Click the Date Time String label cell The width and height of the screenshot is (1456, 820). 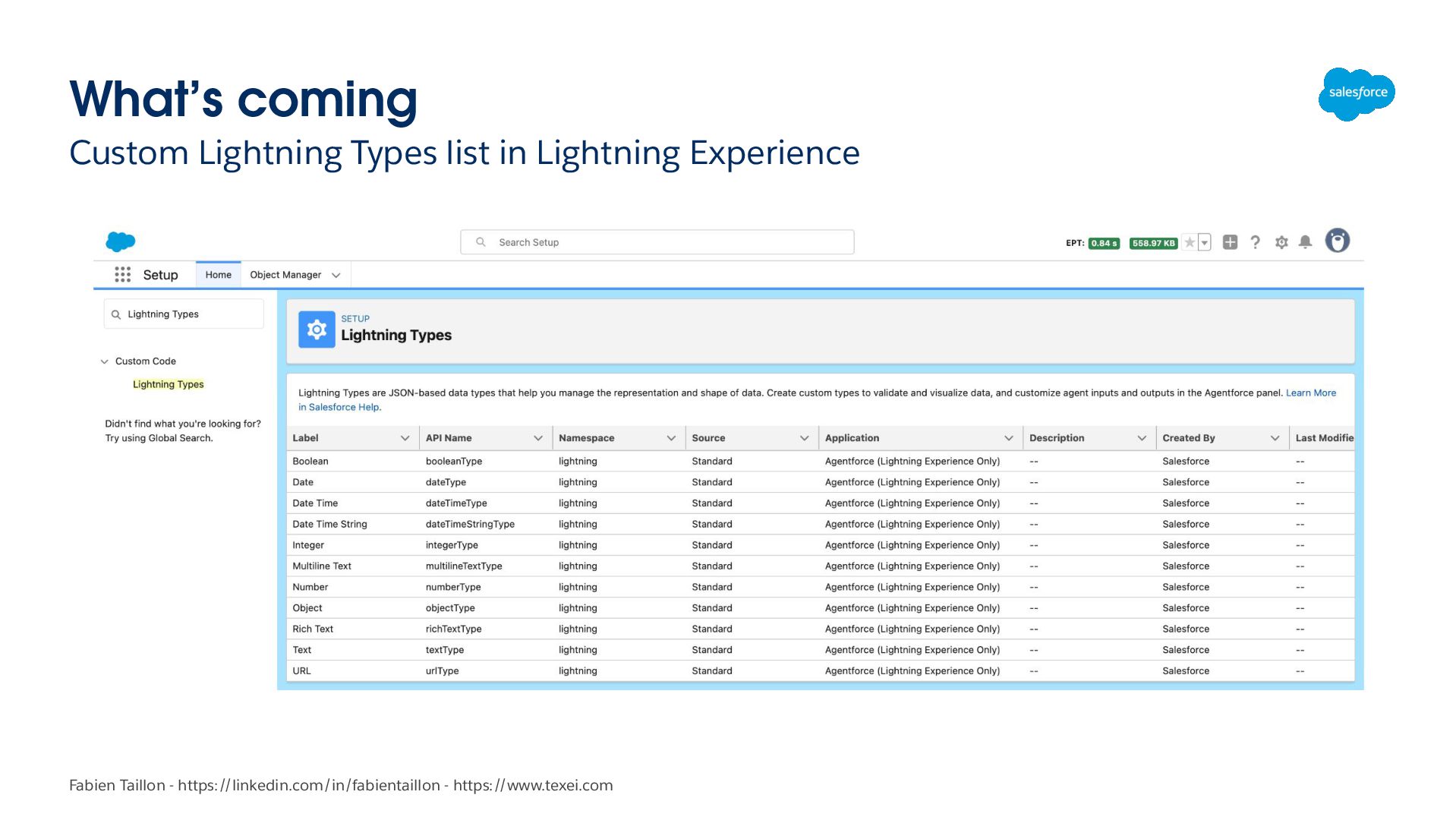point(329,524)
